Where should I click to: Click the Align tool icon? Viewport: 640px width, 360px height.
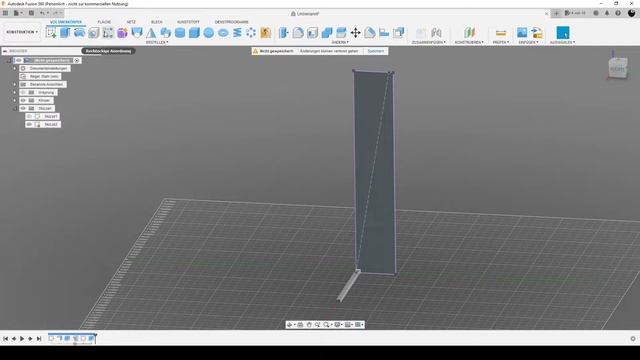(384, 33)
